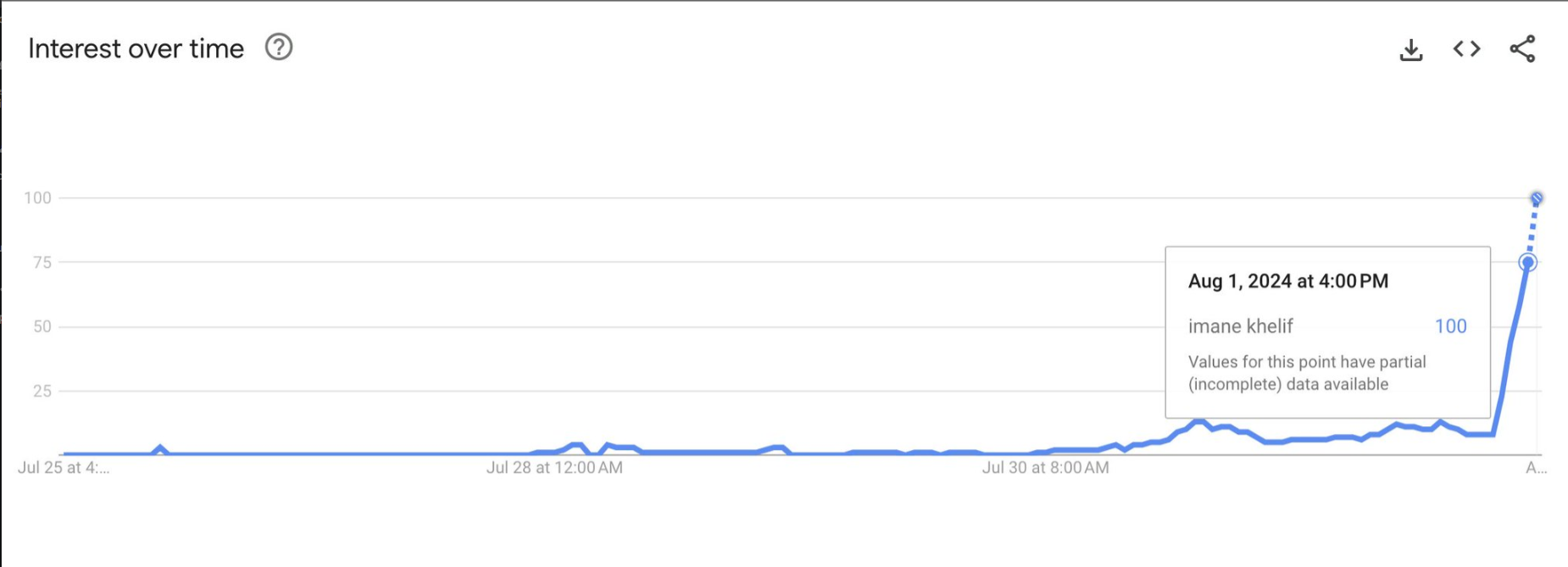This screenshot has width=1568, height=567.
Task: Click the 50 y-axis label
Action: tap(42, 327)
